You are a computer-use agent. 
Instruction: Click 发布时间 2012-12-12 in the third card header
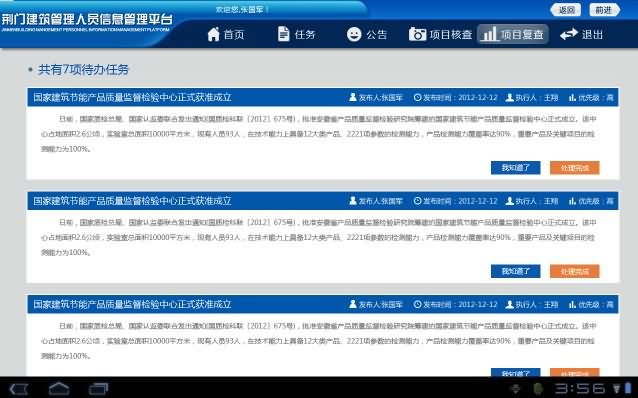(x=455, y=304)
